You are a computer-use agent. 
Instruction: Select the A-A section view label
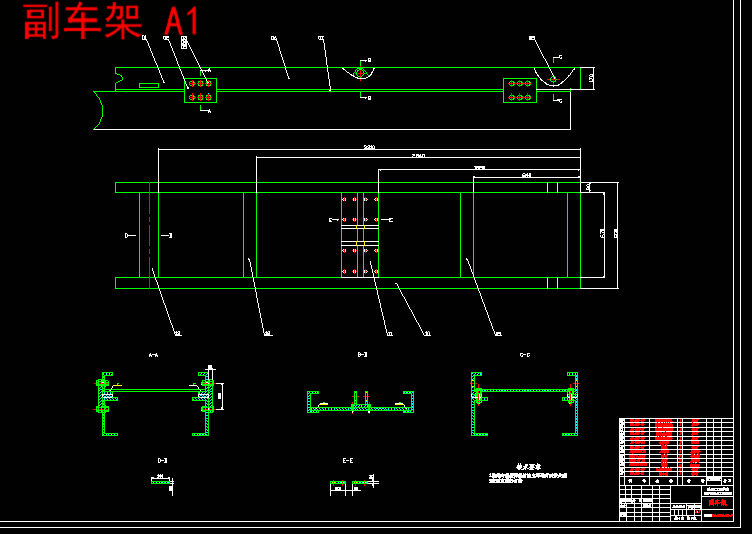coord(153,356)
